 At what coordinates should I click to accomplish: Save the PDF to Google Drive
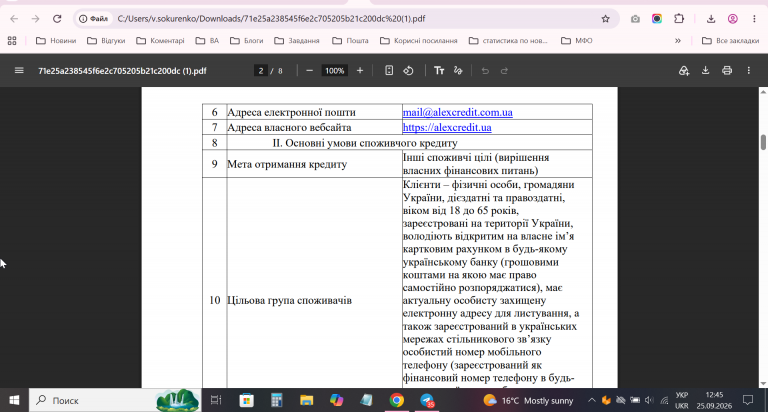684,71
